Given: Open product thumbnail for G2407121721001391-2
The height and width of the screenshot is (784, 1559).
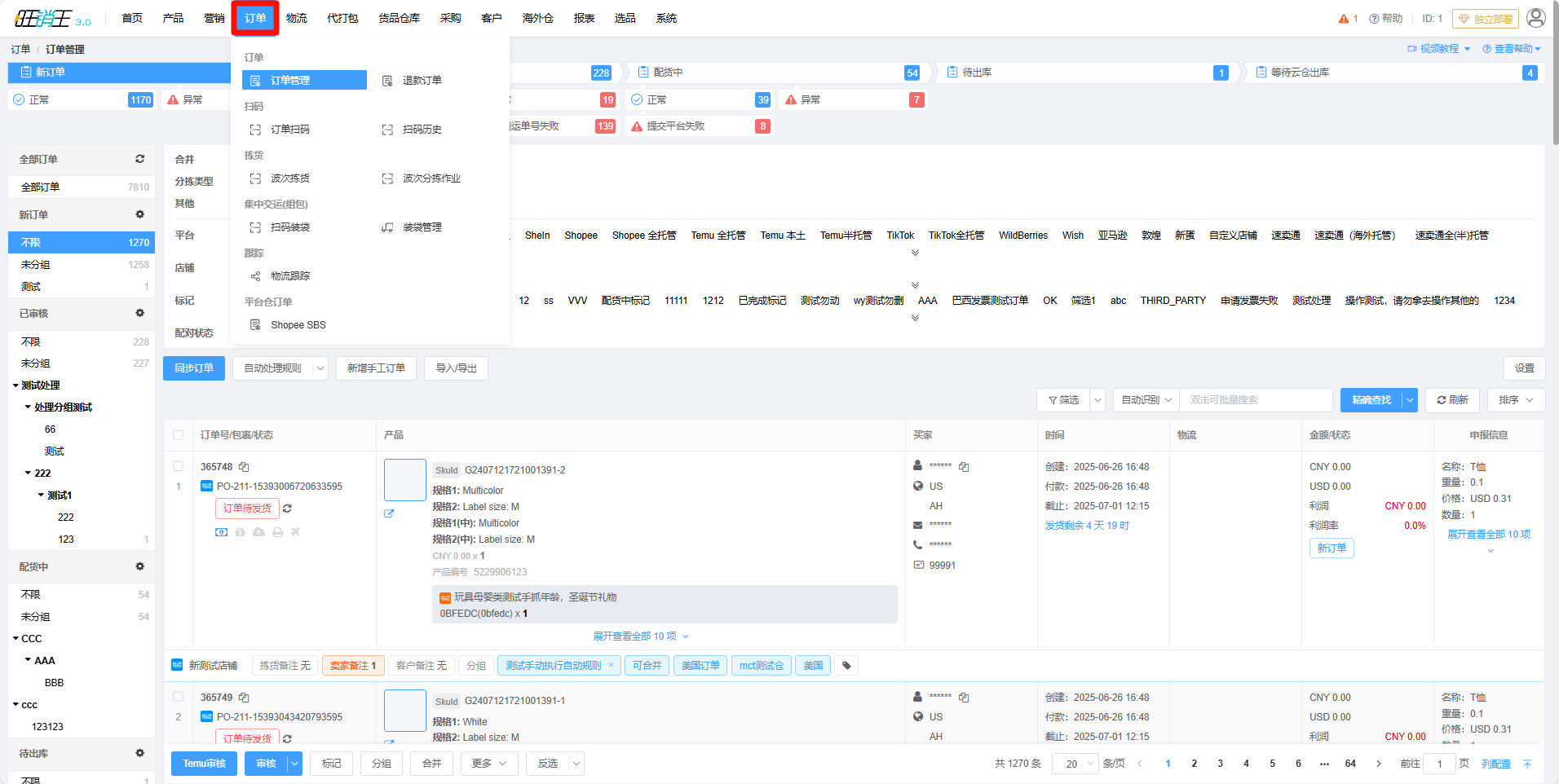Looking at the screenshot, I should (404, 480).
